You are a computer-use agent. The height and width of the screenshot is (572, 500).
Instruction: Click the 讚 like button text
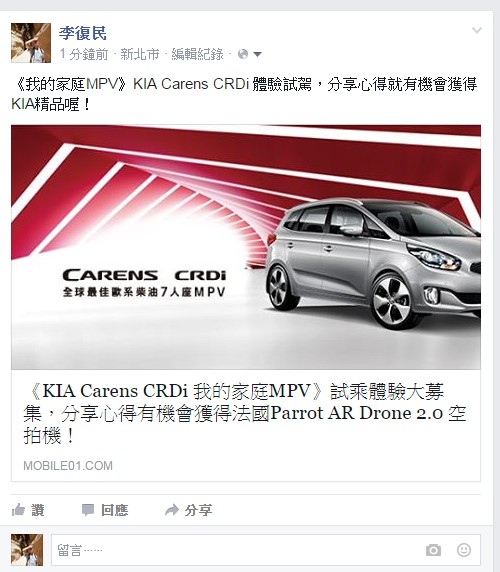pyautogui.click(x=38, y=510)
